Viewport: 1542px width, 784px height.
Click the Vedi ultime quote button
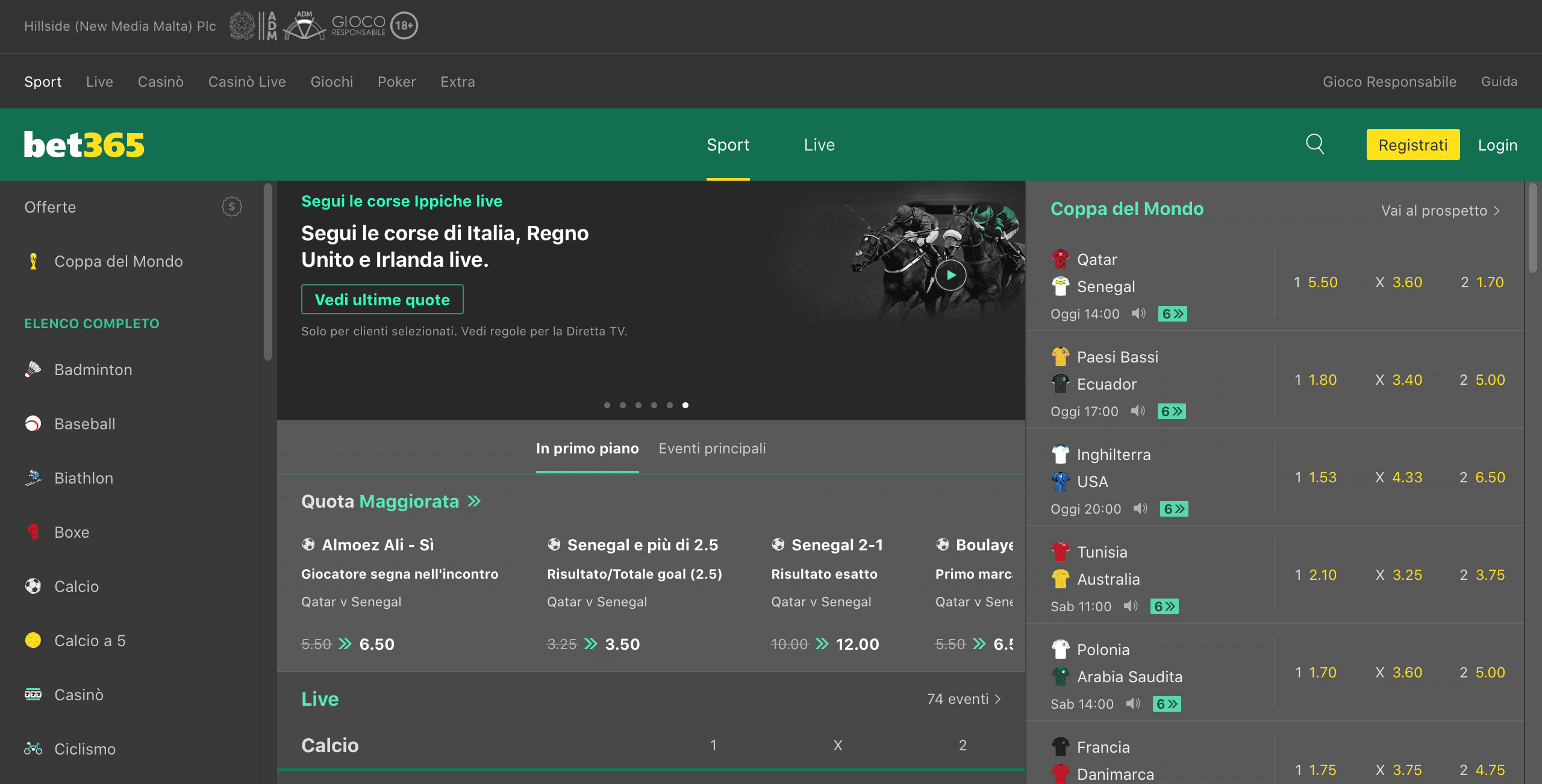pyautogui.click(x=382, y=300)
